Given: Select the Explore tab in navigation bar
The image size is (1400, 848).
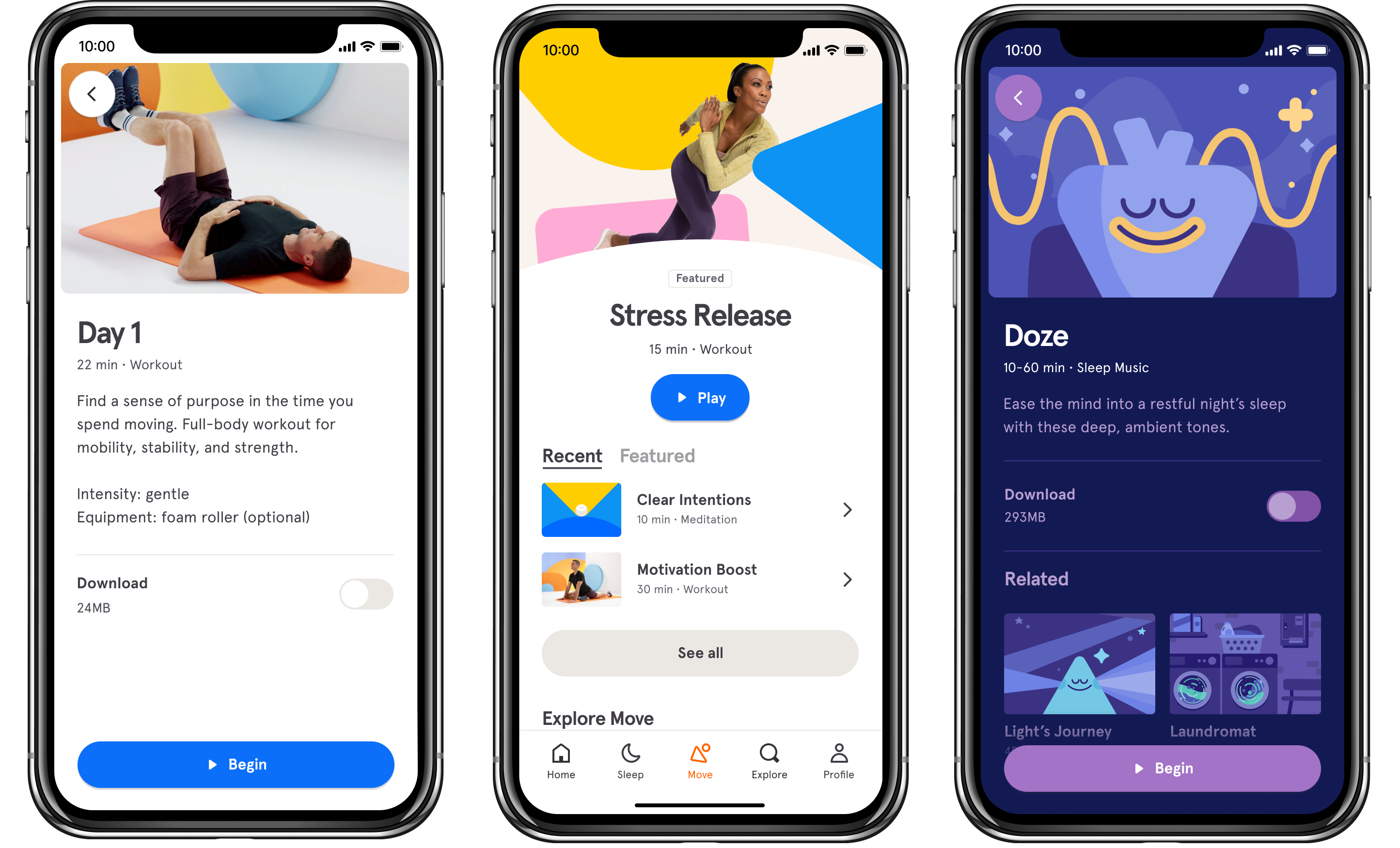Looking at the screenshot, I should click(769, 770).
